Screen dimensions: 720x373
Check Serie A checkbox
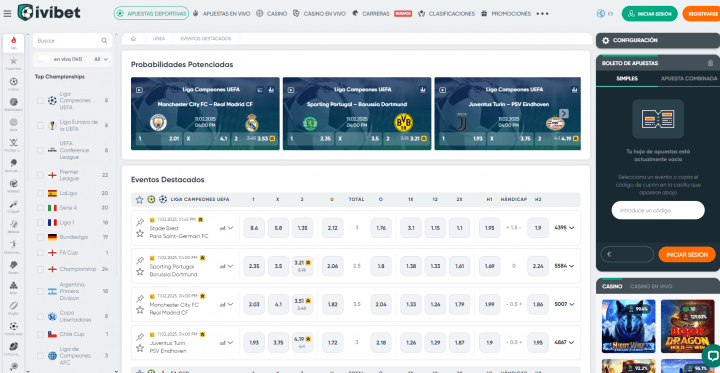[40, 208]
